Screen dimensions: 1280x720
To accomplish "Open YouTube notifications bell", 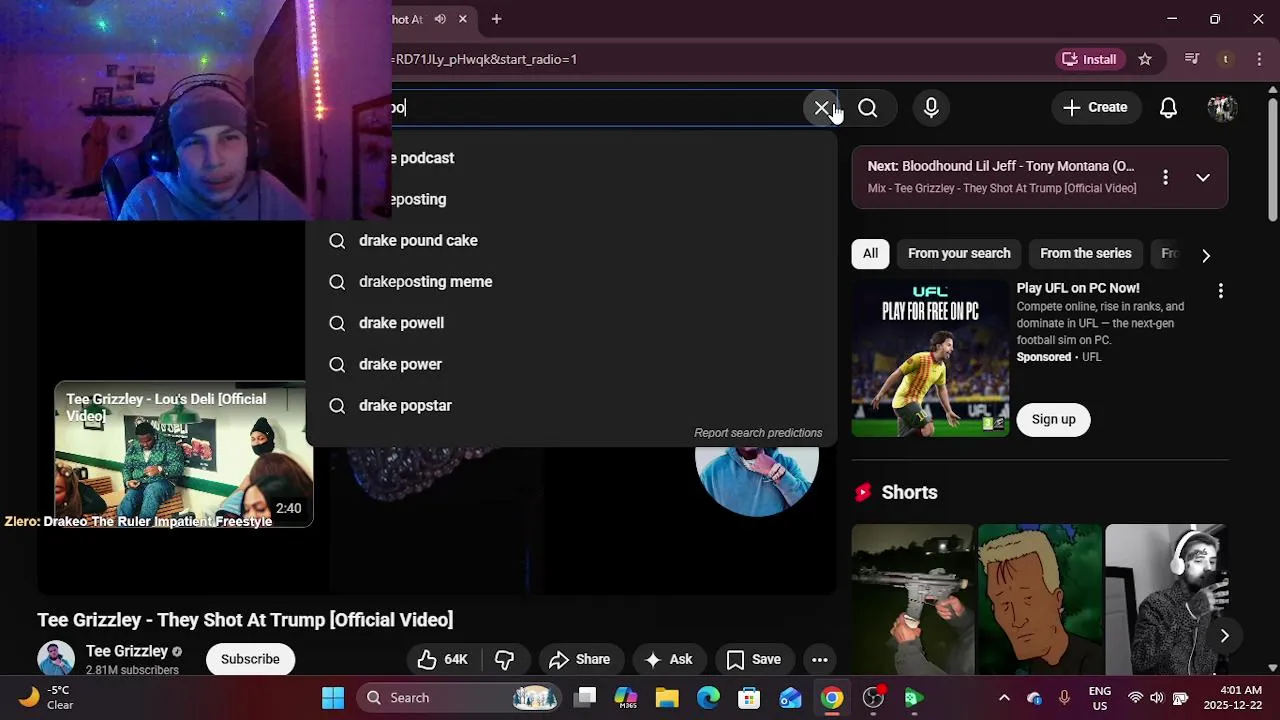I will 1168,107.
